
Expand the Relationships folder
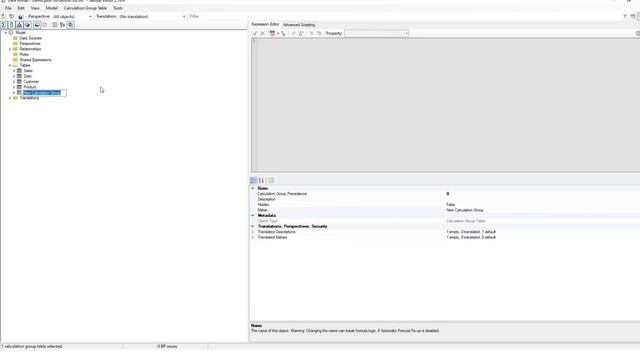point(10,49)
